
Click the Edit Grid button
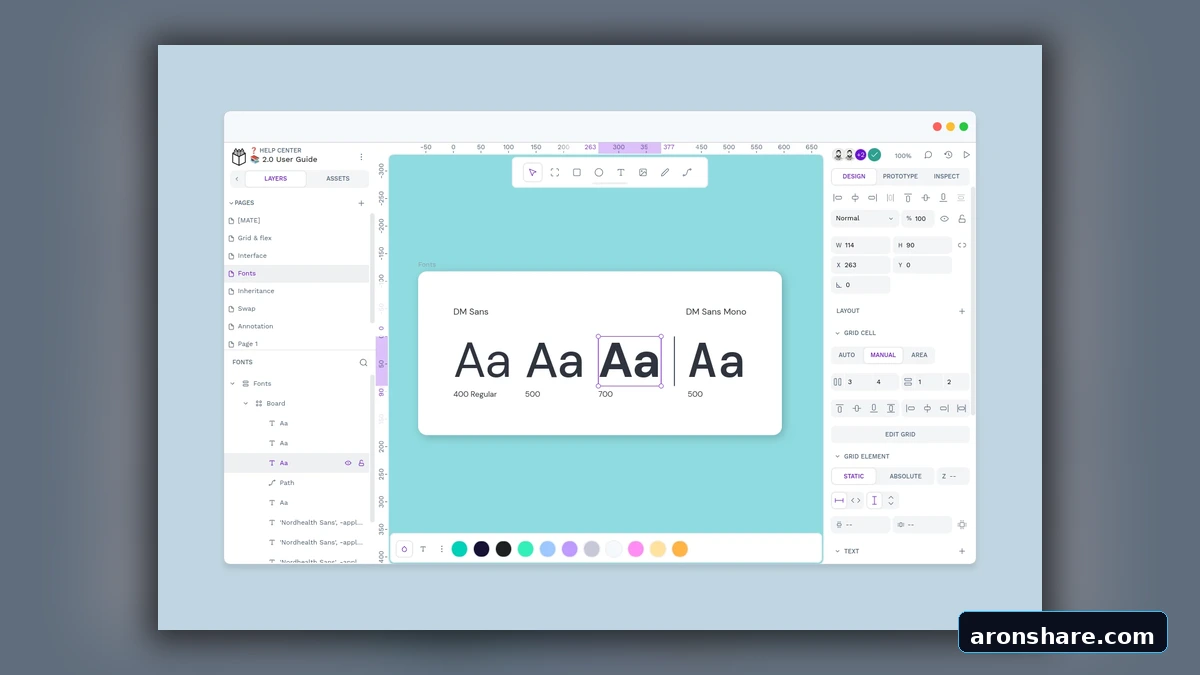click(x=900, y=435)
